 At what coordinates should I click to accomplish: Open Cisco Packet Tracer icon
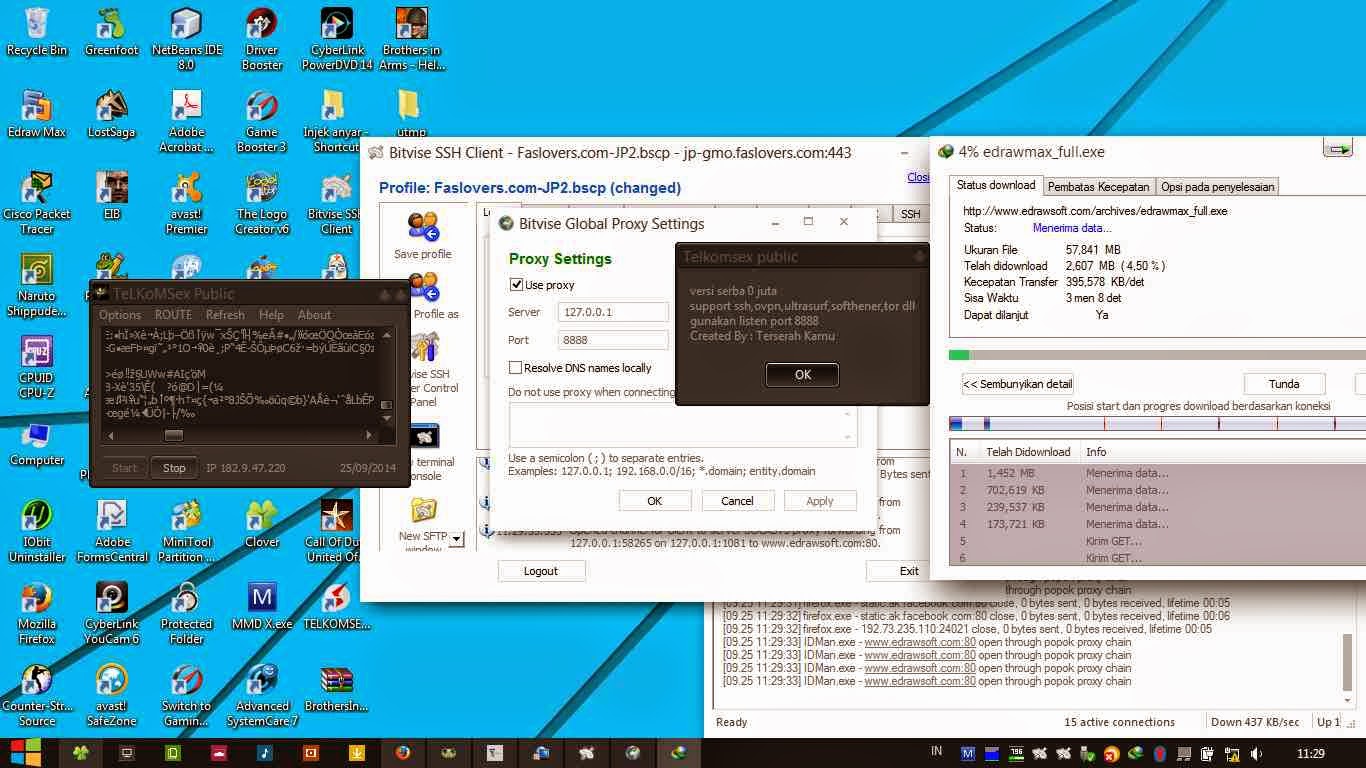(x=37, y=202)
